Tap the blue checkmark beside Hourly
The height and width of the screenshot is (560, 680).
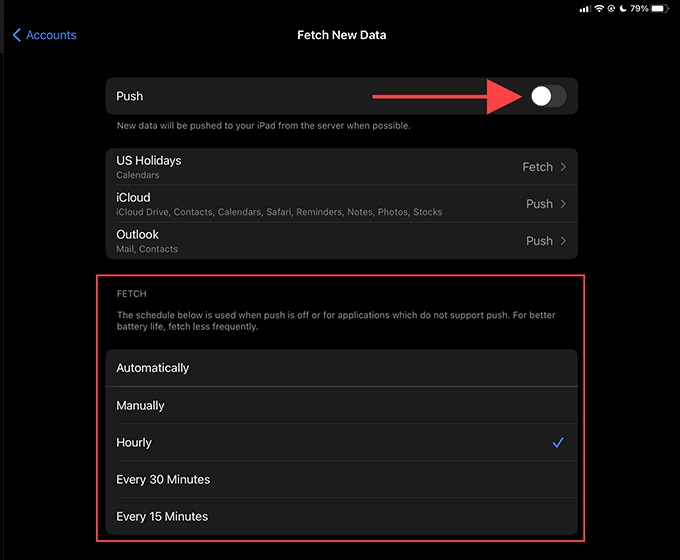pos(558,442)
